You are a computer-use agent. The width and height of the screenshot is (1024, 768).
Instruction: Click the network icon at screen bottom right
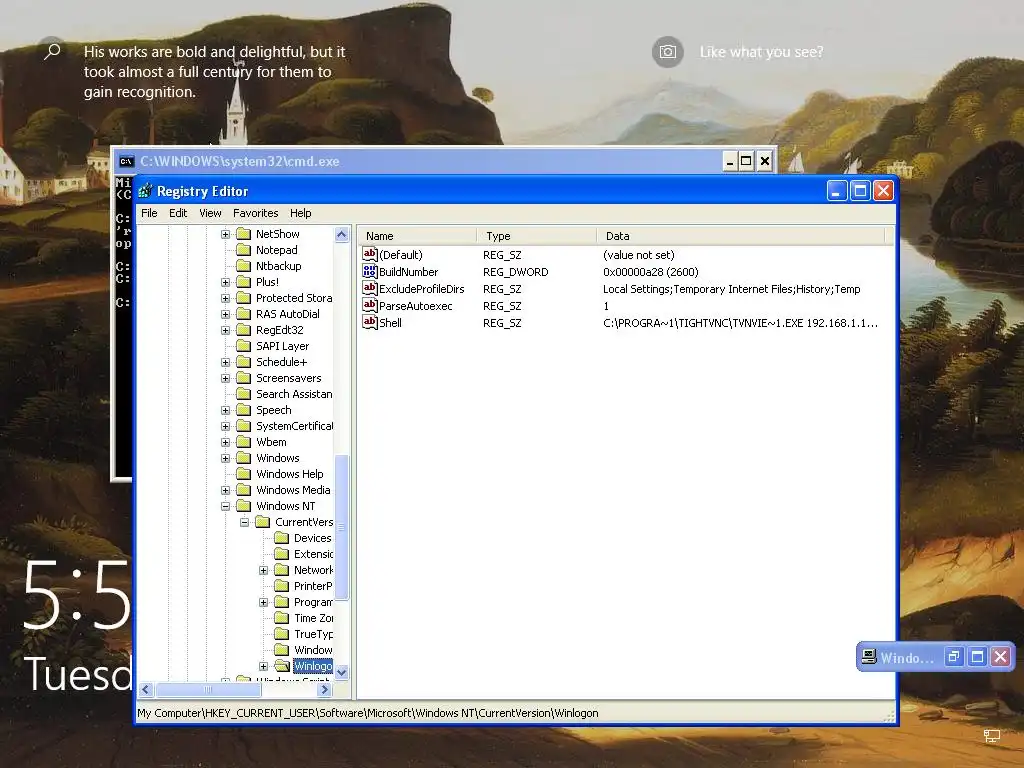[x=992, y=736]
